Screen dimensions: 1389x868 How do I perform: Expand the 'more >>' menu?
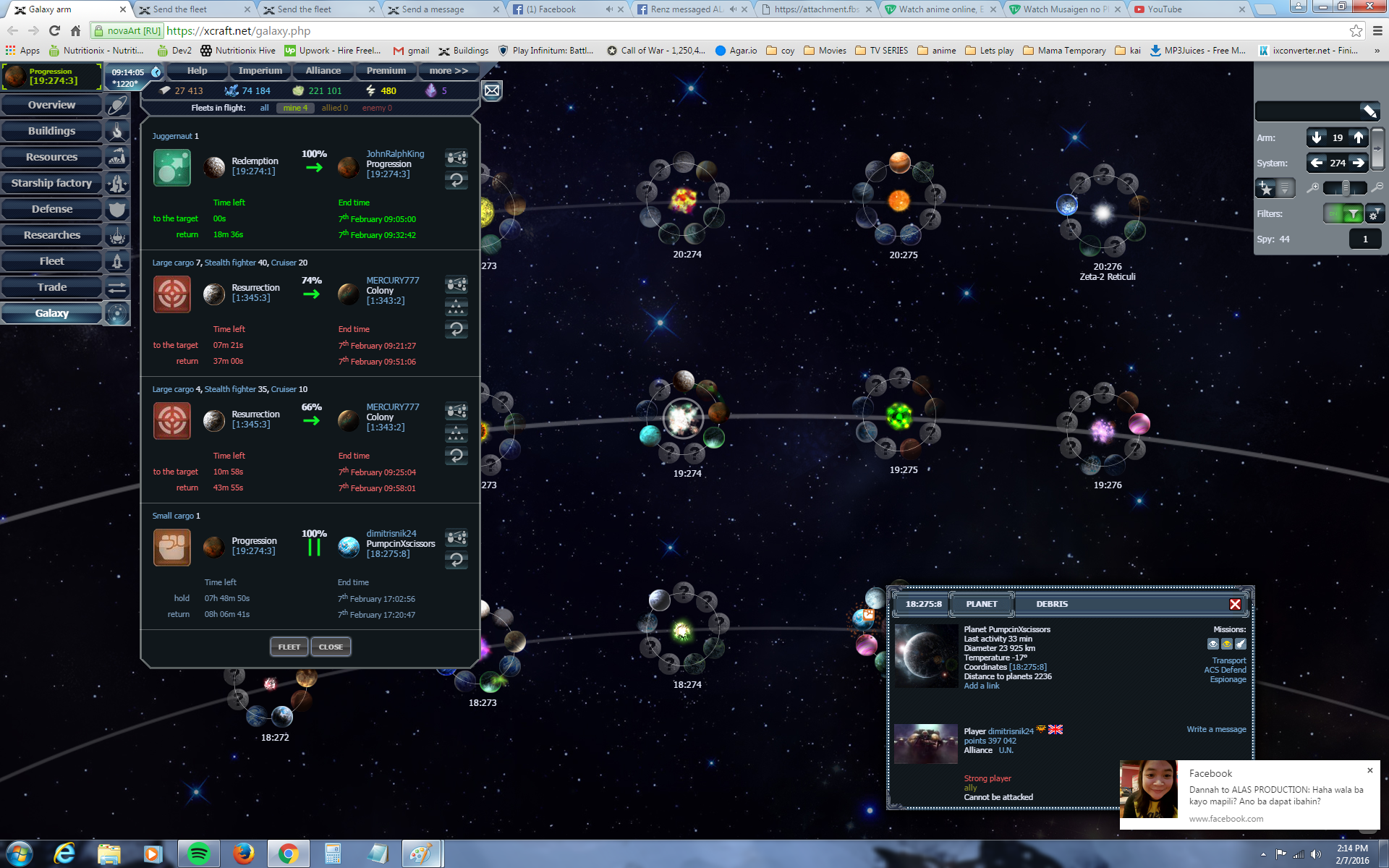[448, 71]
